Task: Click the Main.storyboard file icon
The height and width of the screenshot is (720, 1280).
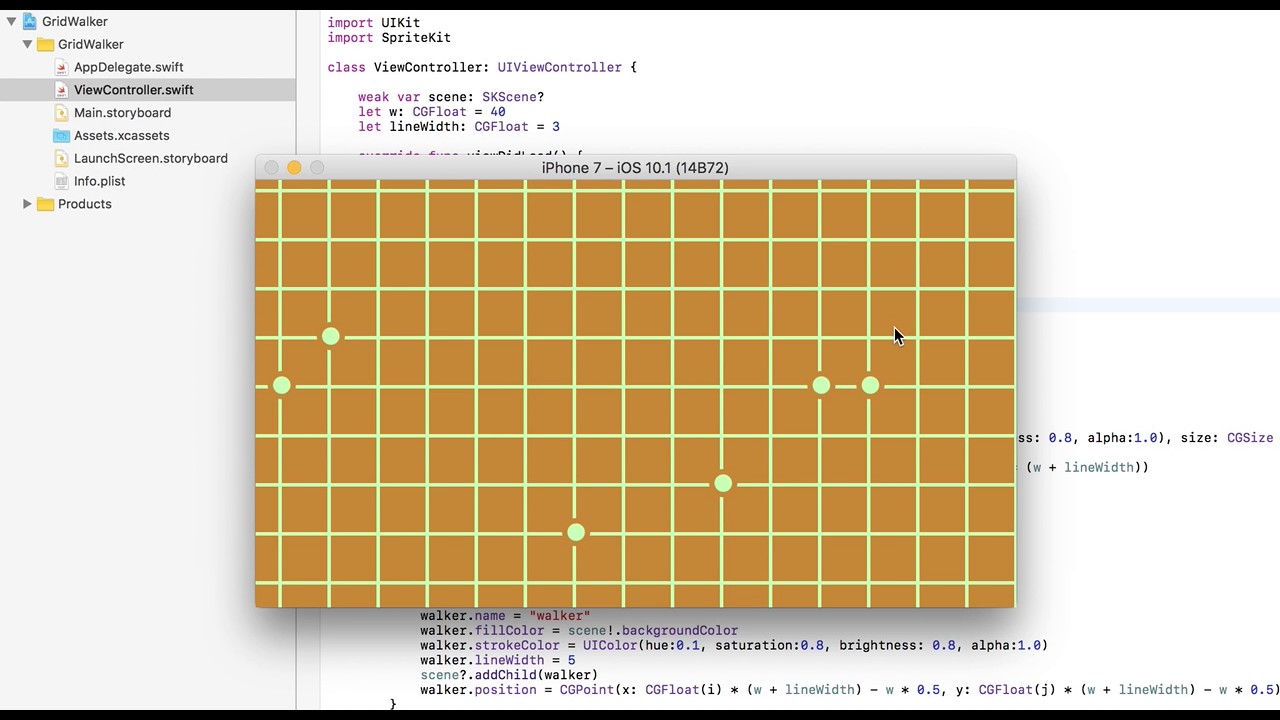Action: 62,113
